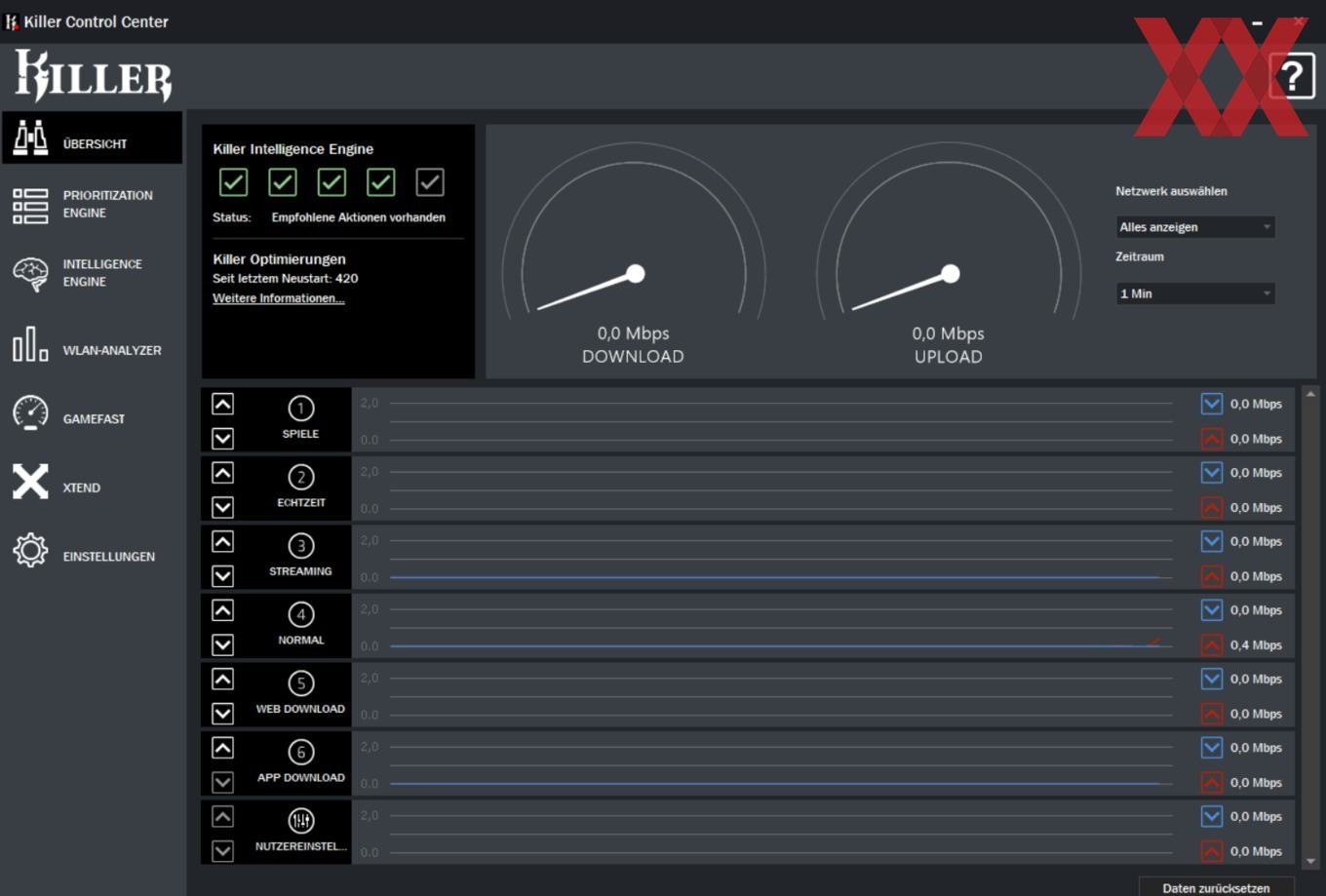Open Einstellungen via the gear icon
This screenshot has height=896, width=1326.
pos(30,551)
